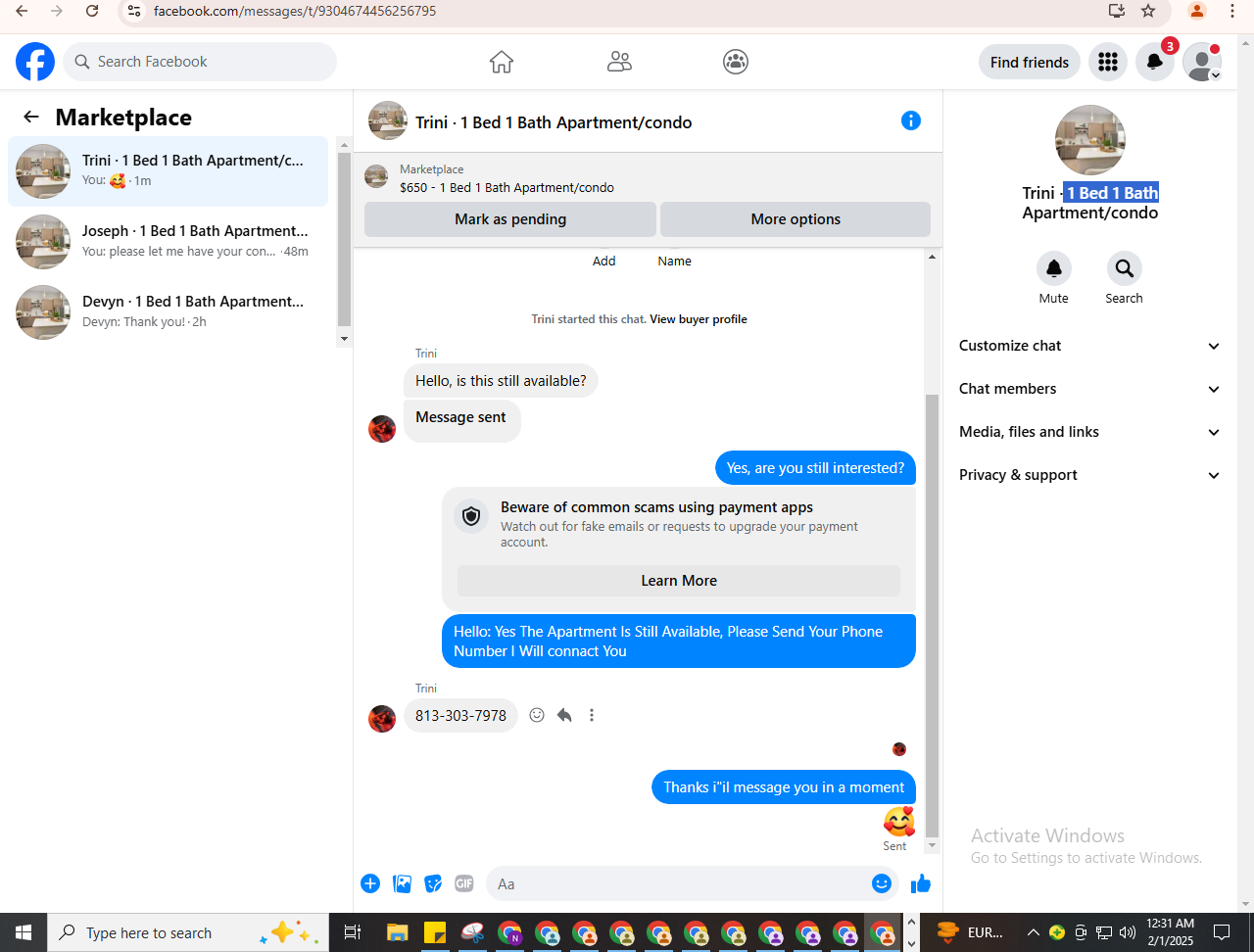
Task: Open the Windows notification center icon
Action: tap(1222, 932)
